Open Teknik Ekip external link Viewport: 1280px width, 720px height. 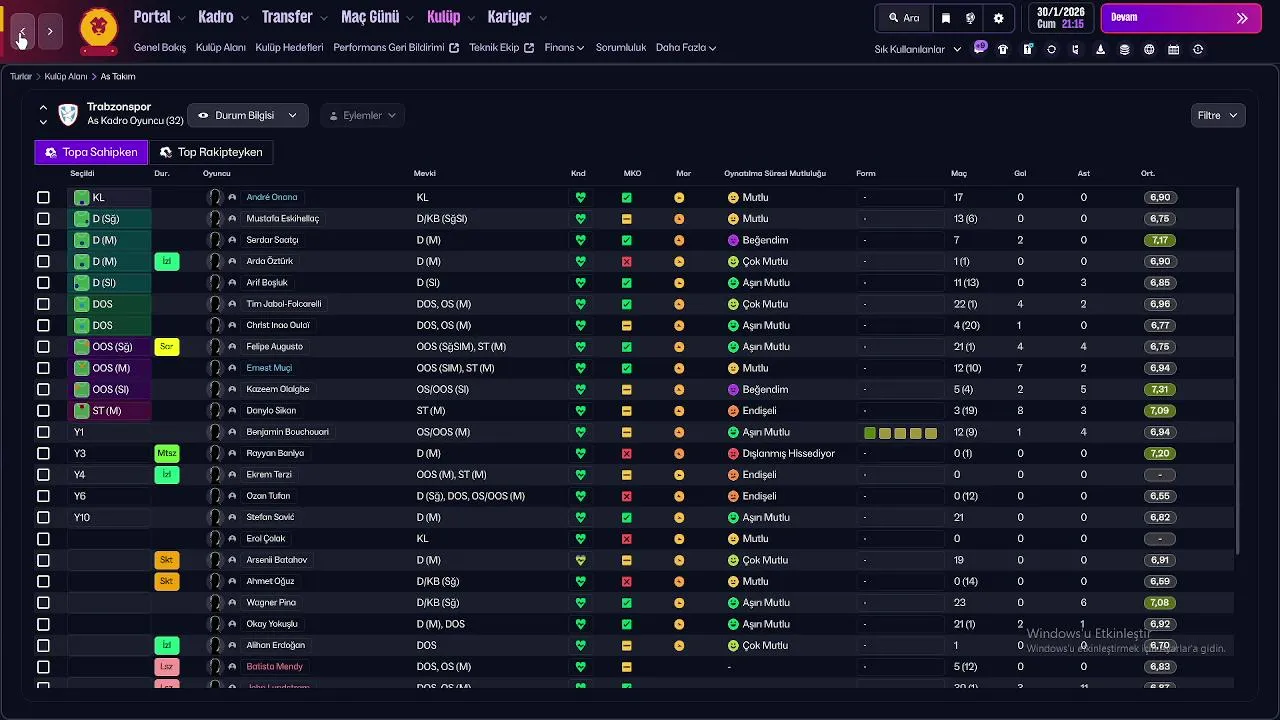point(502,47)
